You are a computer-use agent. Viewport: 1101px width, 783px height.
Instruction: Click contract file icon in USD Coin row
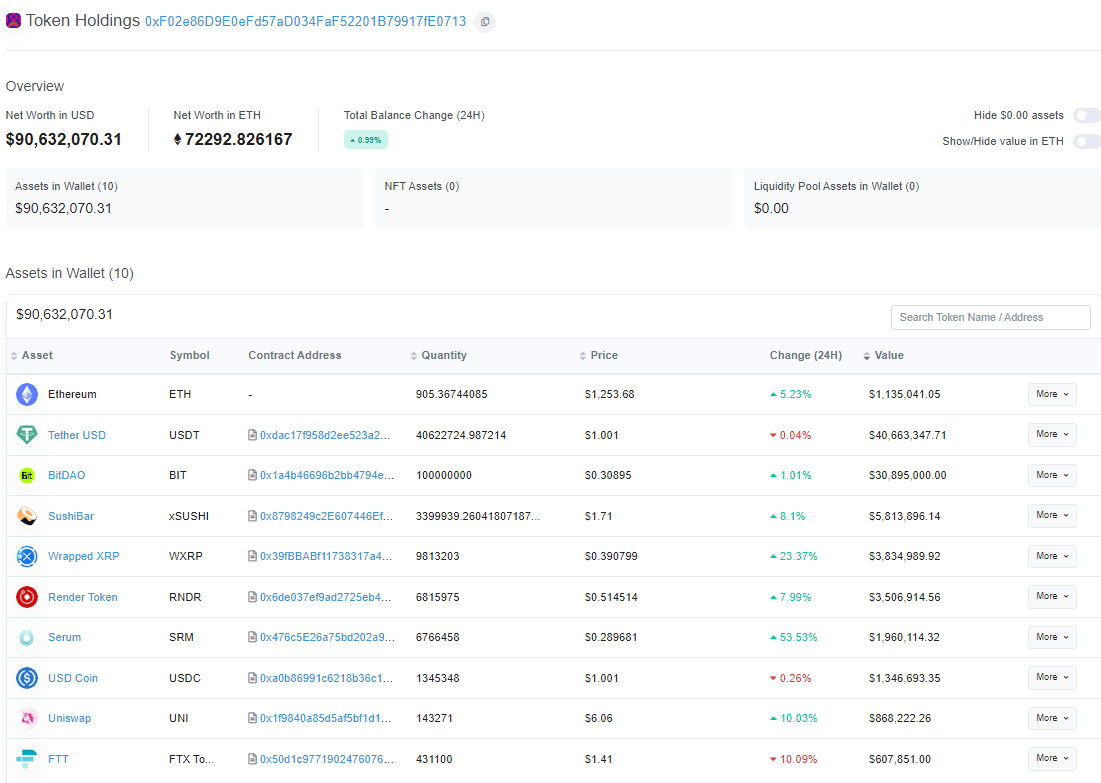252,678
